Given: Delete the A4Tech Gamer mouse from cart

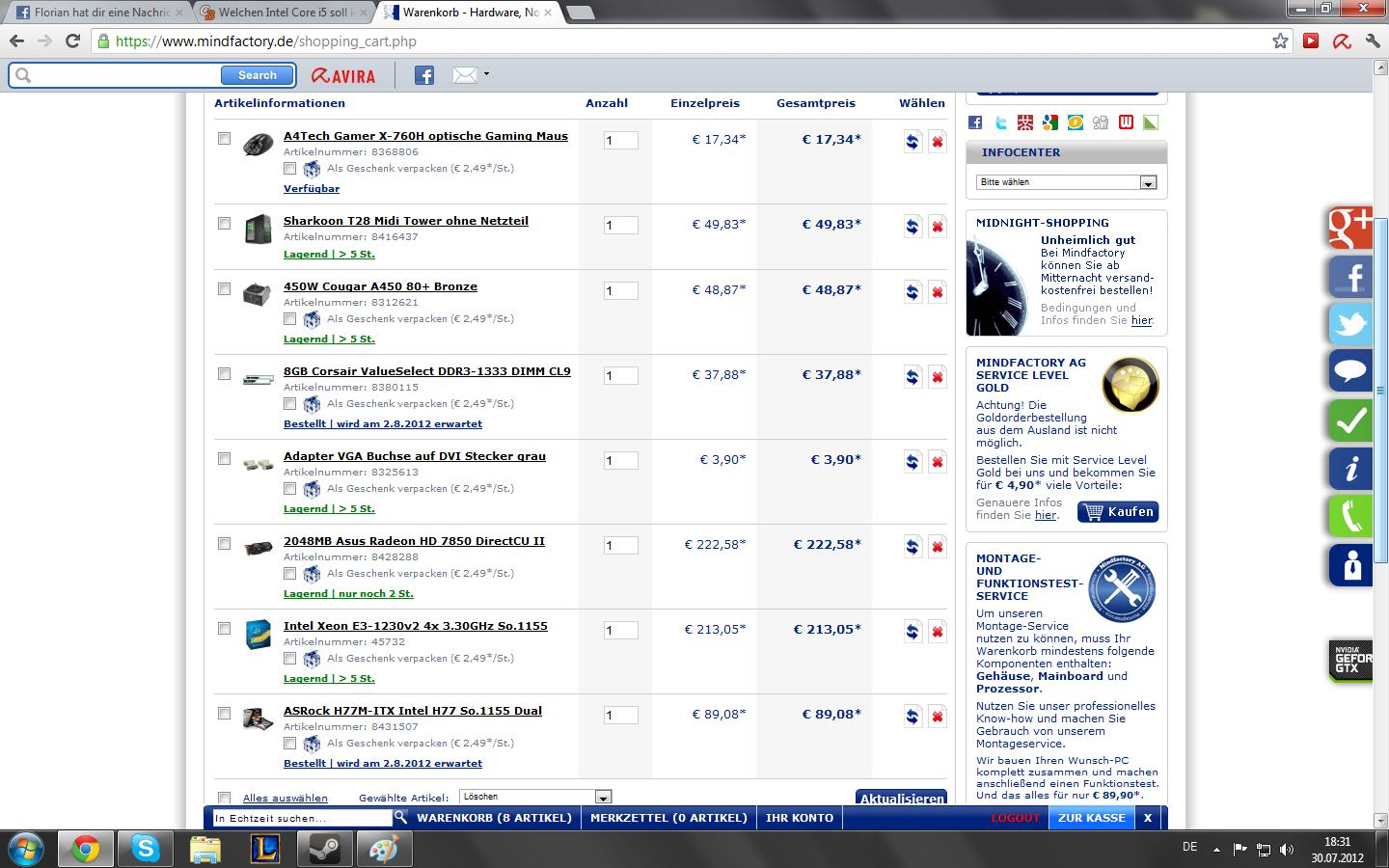Looking at the screenshot, I should tap(937, 142).
